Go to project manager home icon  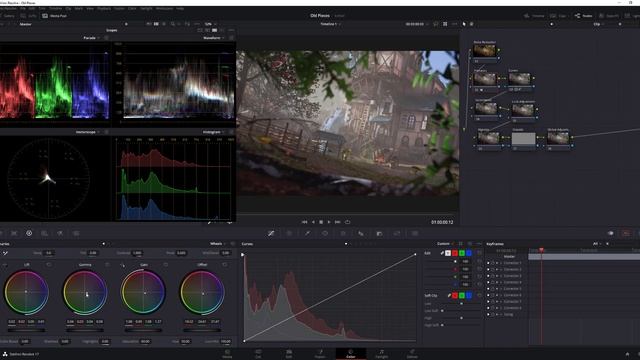tap(627, 354)
